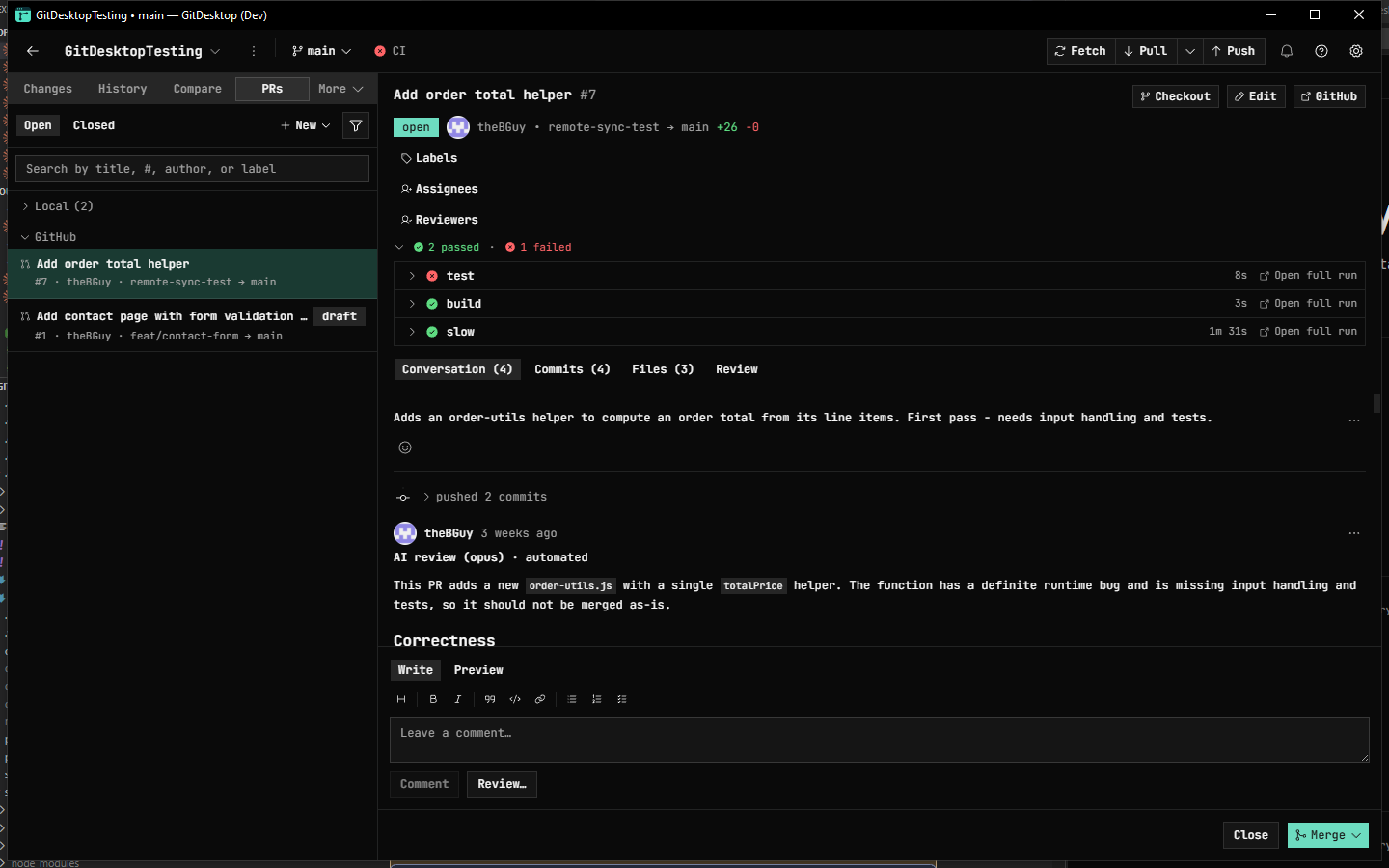Expand the failed test check details
The width and height of the screenshot is (1389, 868).
(x=412, y=276)
